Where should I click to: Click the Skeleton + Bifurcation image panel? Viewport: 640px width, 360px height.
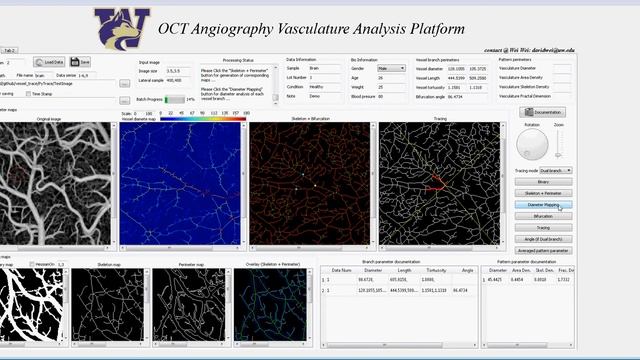pos(310,183)
